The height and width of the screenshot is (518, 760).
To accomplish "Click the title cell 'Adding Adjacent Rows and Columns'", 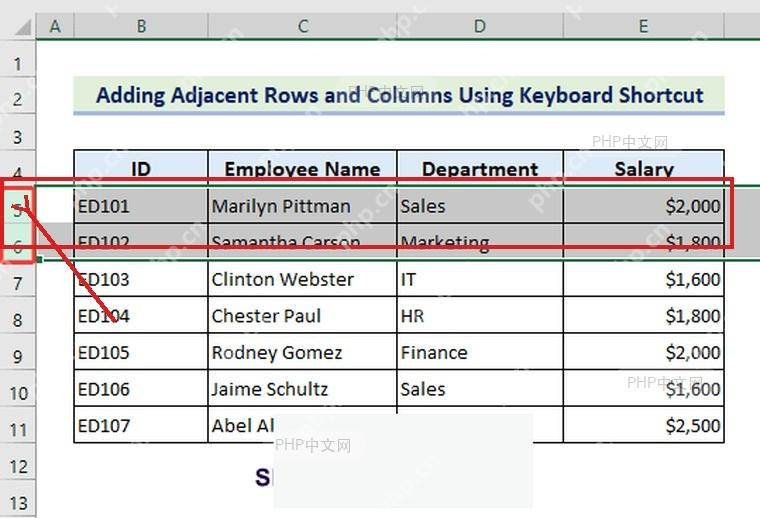I will point(399,95).
